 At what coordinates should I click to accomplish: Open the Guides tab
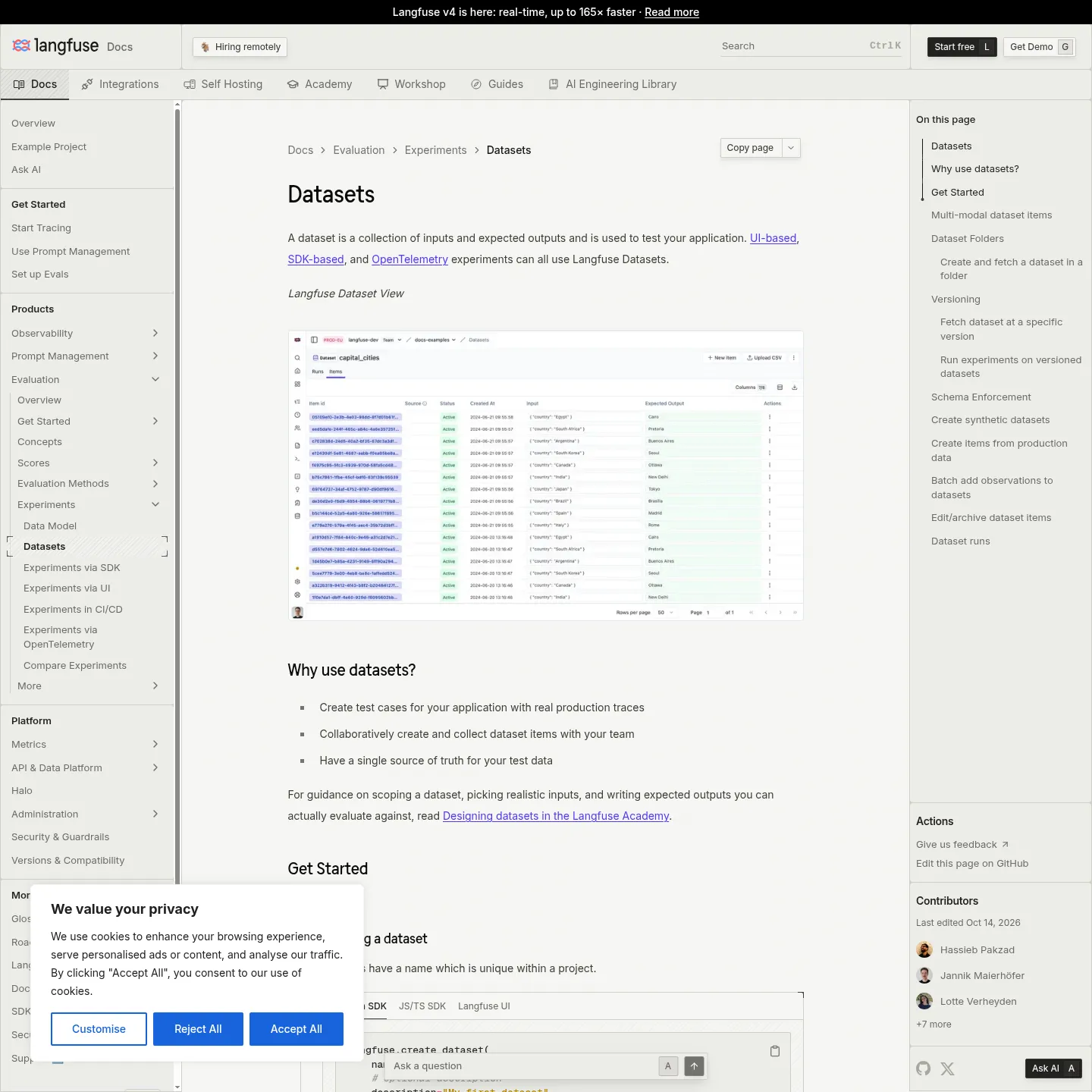(497, 84)
